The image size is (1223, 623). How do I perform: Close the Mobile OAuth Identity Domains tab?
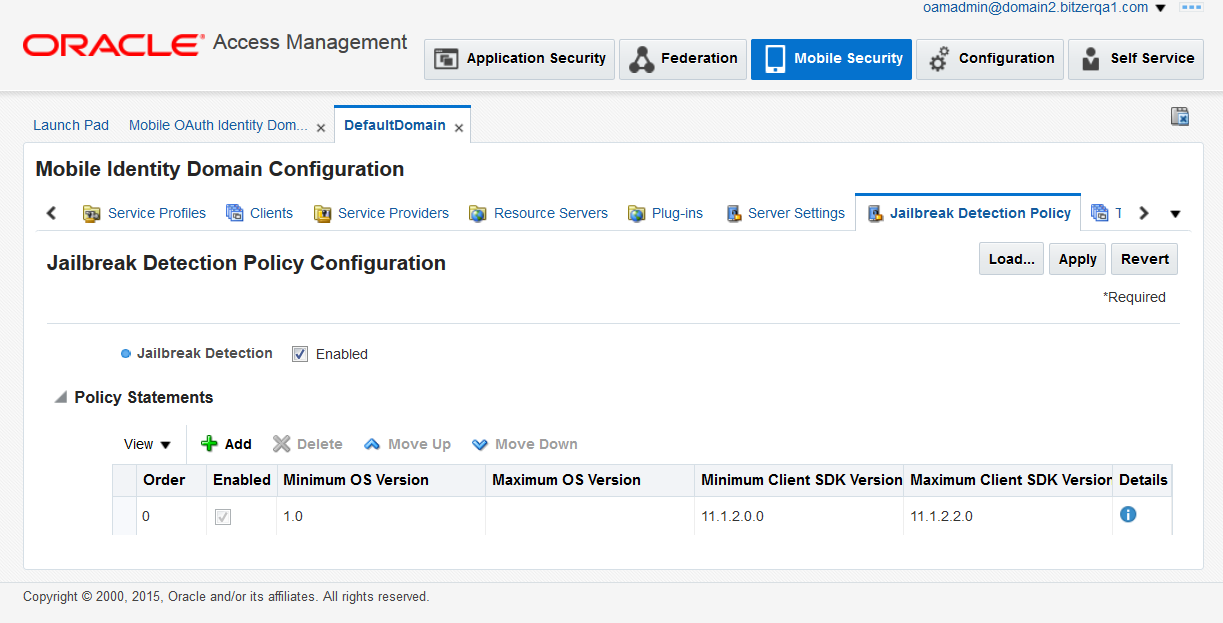[321, 128]
